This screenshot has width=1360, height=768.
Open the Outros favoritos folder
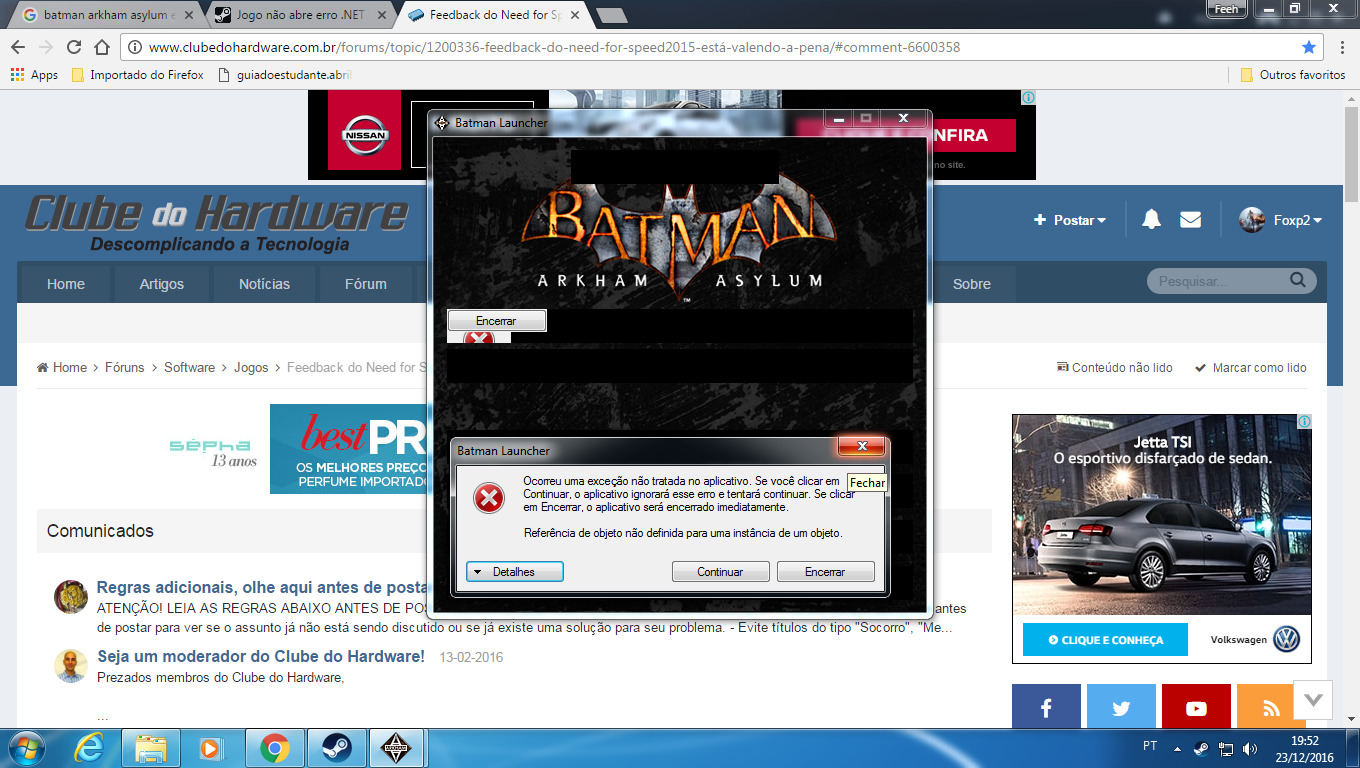1293,75
